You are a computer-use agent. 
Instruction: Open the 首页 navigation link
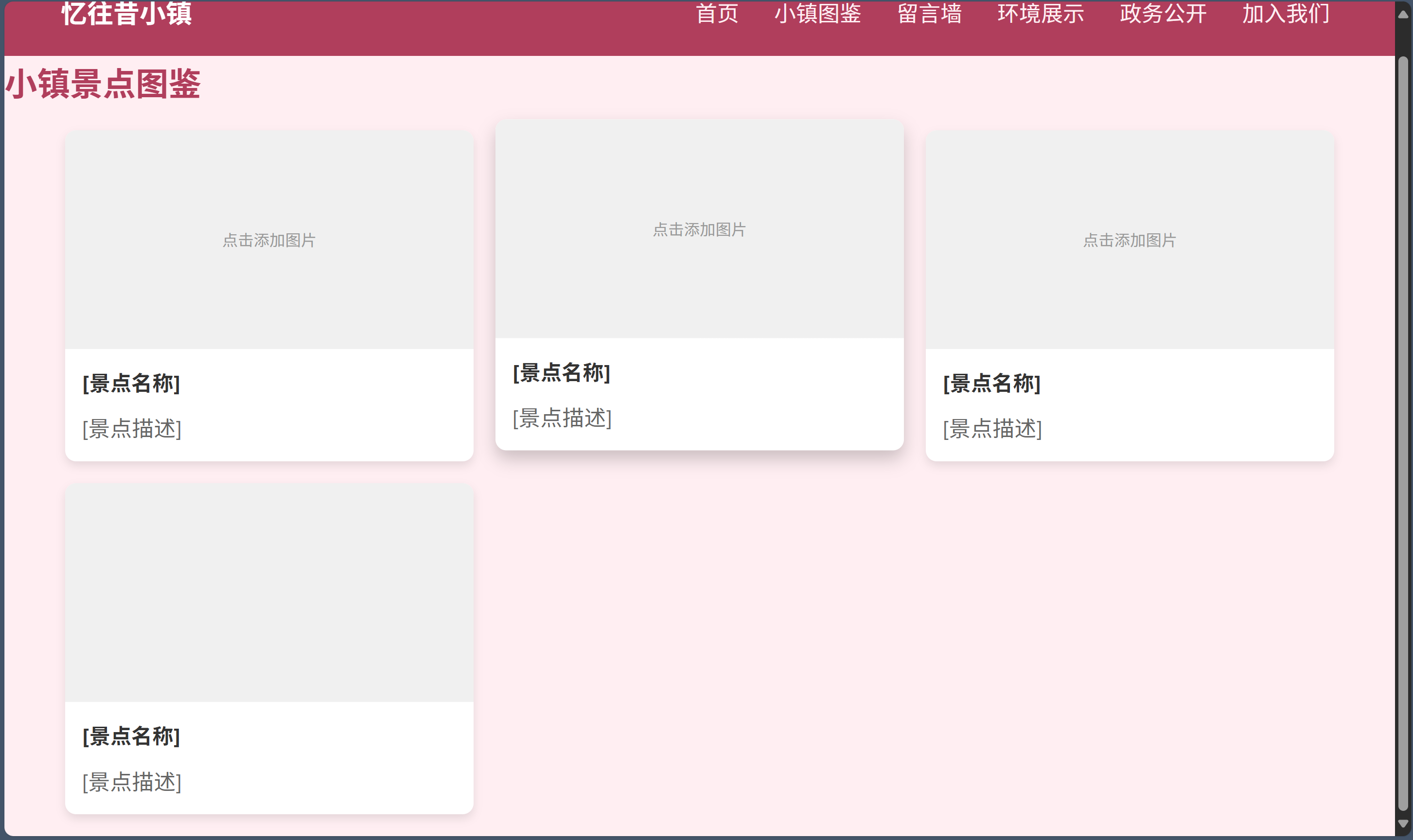(717, 14)
